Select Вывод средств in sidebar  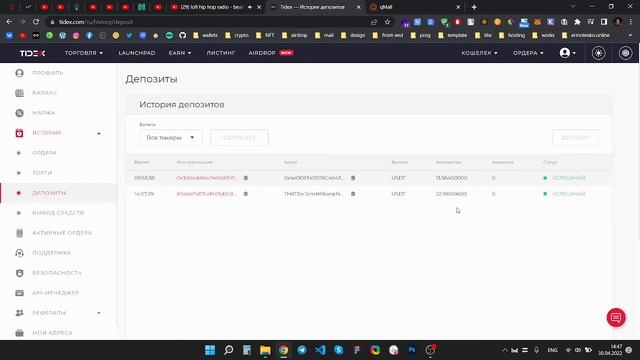58,213
